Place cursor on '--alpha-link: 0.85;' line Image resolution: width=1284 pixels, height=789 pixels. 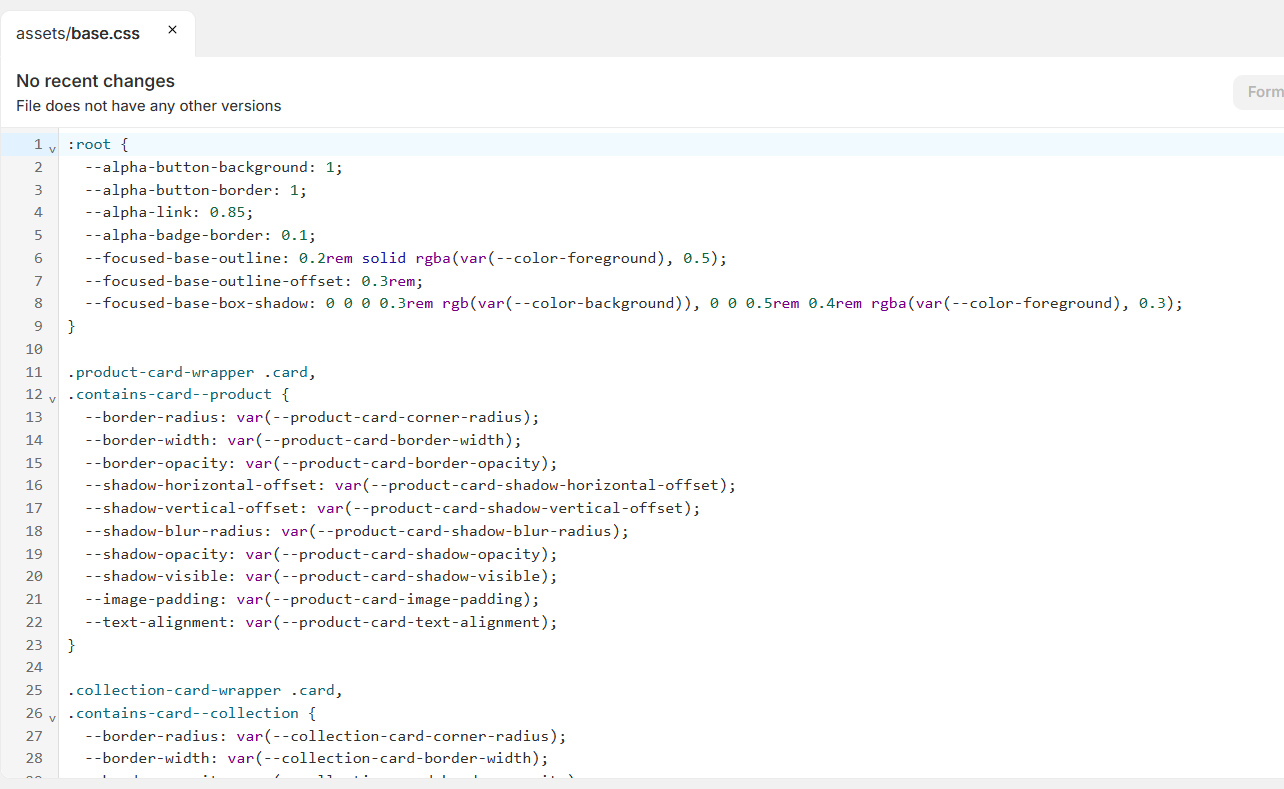169,212
